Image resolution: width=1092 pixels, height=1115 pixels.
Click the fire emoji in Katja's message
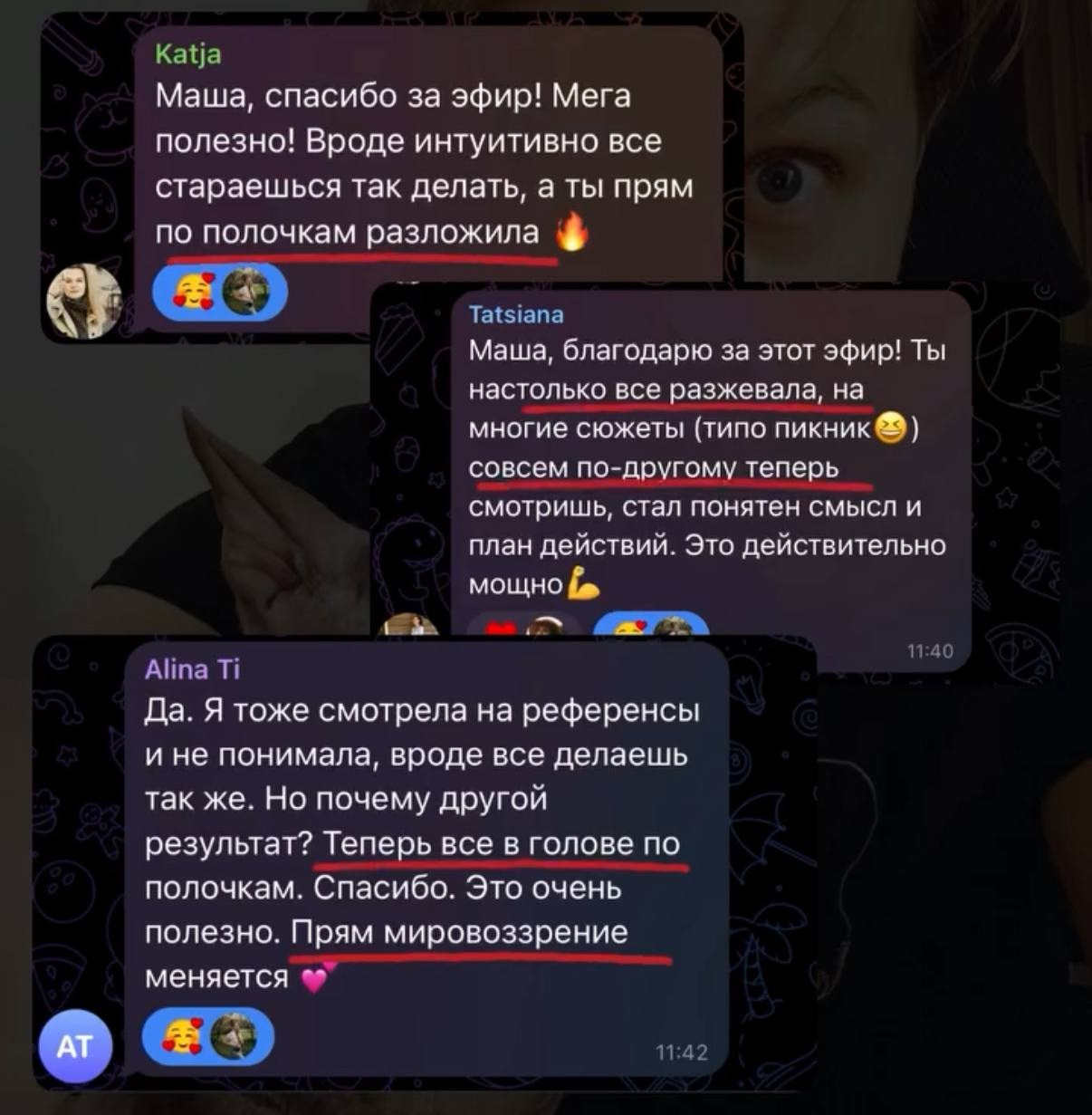pos(571,232)
